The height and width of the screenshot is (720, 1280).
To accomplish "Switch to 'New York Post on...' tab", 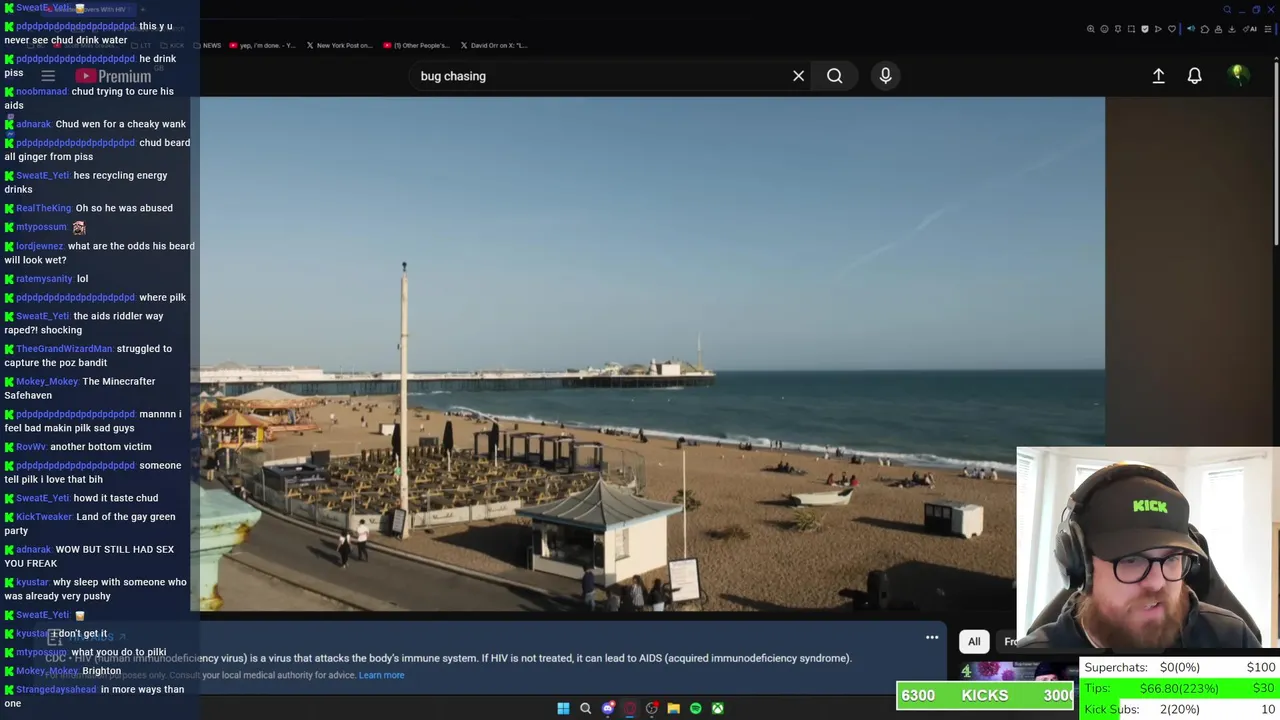I will click(340, 45).
